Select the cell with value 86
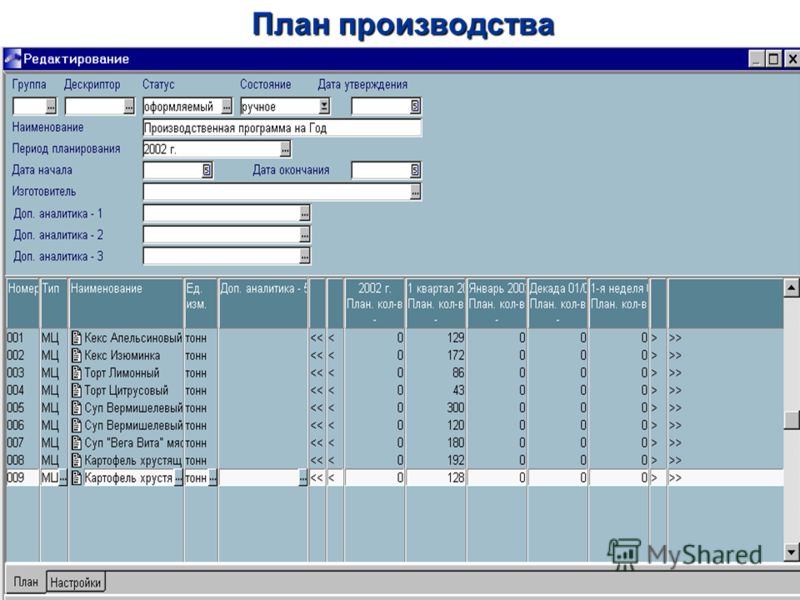 pos(436,373)
